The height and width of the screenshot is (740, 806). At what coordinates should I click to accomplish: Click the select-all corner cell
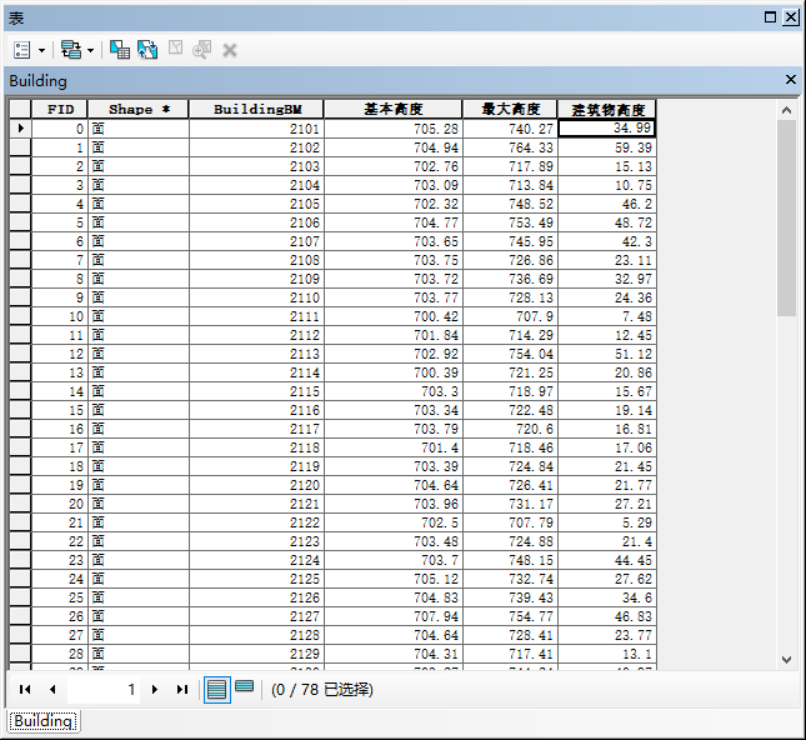click(21, 109)
